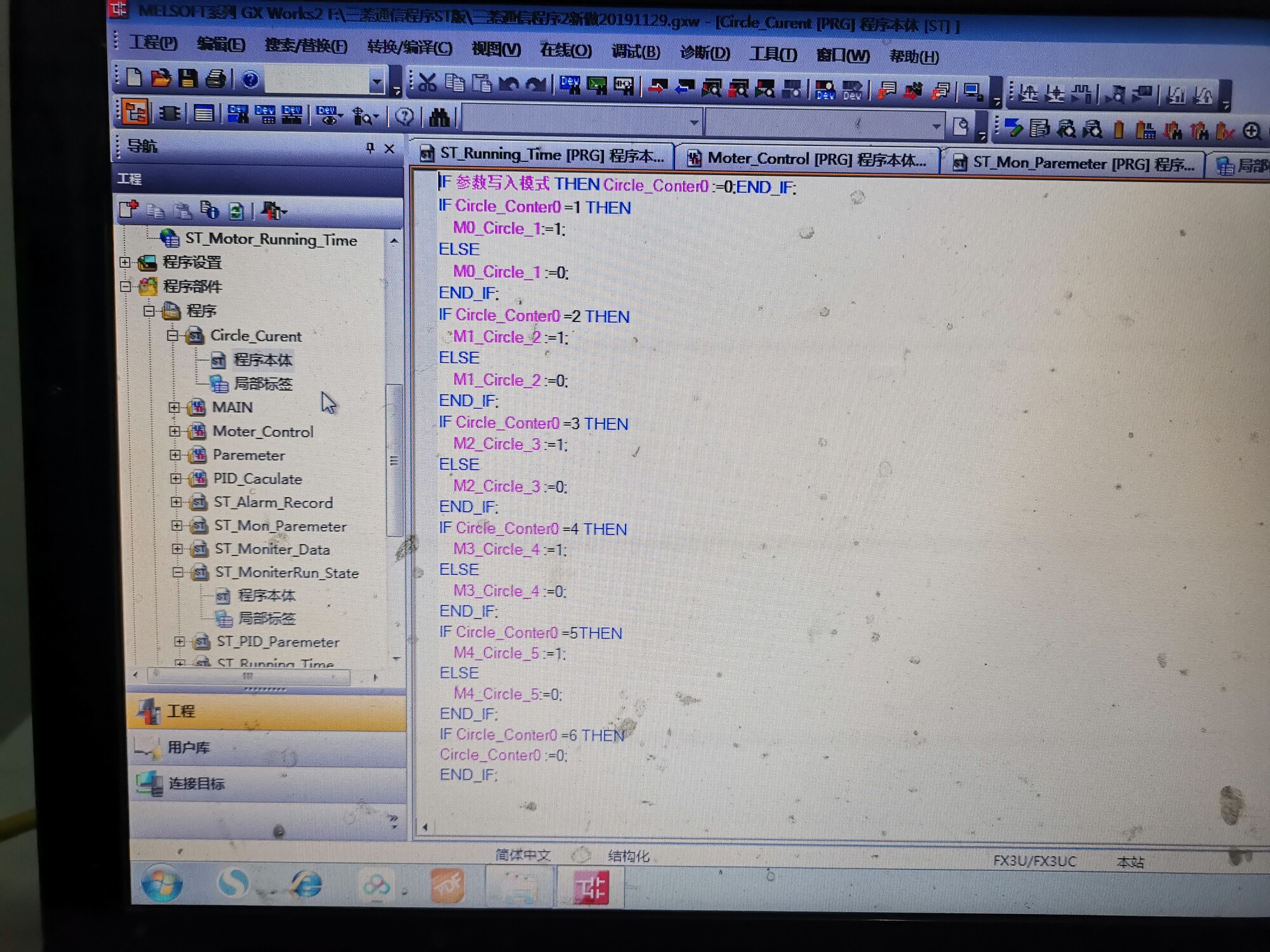Click the navigation tree vertical scrollbar
1270x952 pixels.
click(x=394, y=460)
